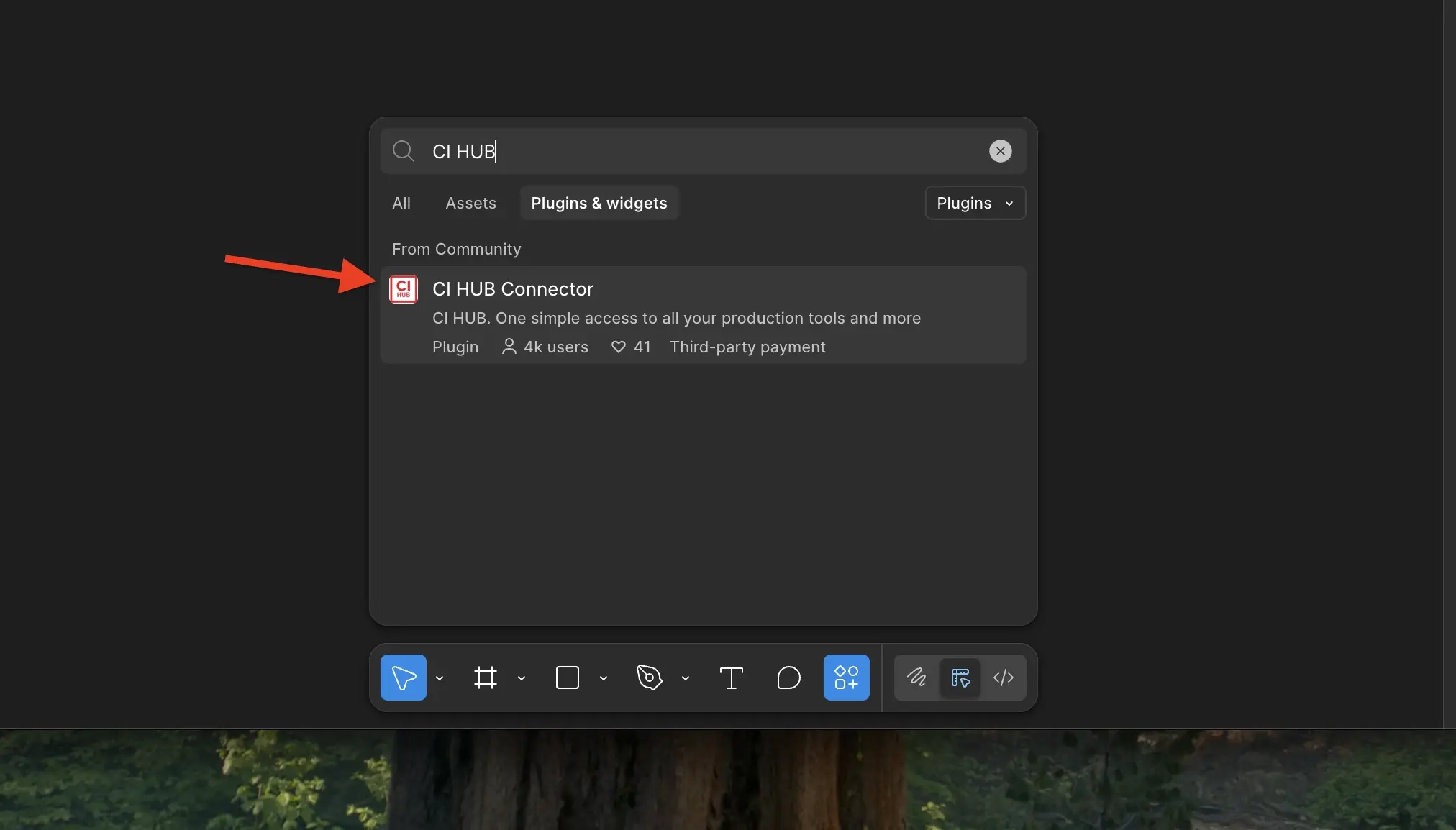Image resolution: width=1456 pixels, height=830 pixels.
Task: Open Move tool options chevron
Action: click(x=440, y=678)
